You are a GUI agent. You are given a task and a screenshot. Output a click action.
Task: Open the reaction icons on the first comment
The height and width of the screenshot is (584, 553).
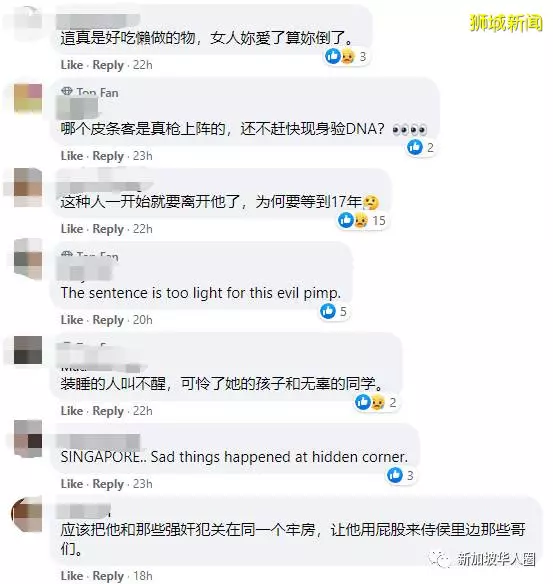click(x=340, y=56)
